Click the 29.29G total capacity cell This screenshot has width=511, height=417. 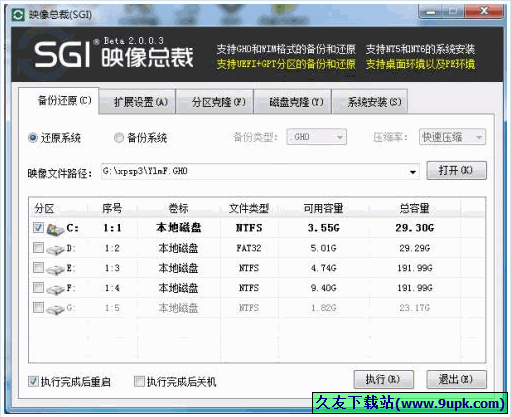tap(415, 248)
